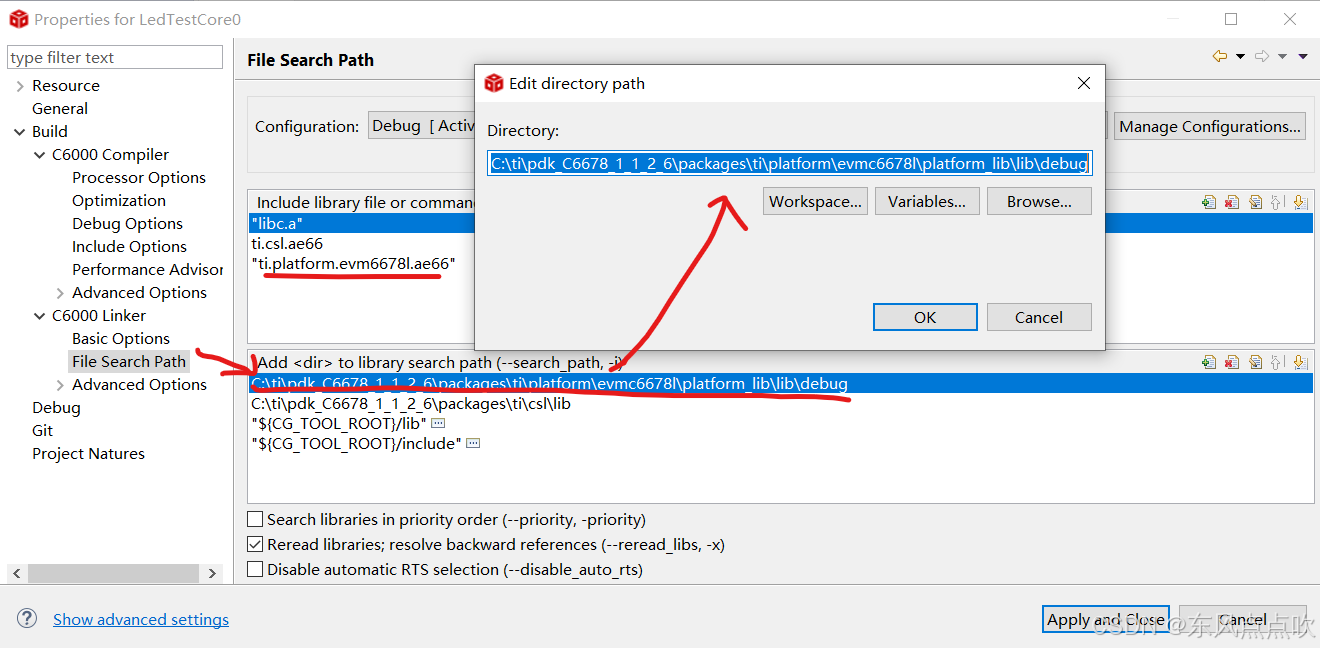Click Move Up icon in library search path toolbar
Image resolution: width=1320 pixels, height=648 pixels.
click(x=1277, y=362)
